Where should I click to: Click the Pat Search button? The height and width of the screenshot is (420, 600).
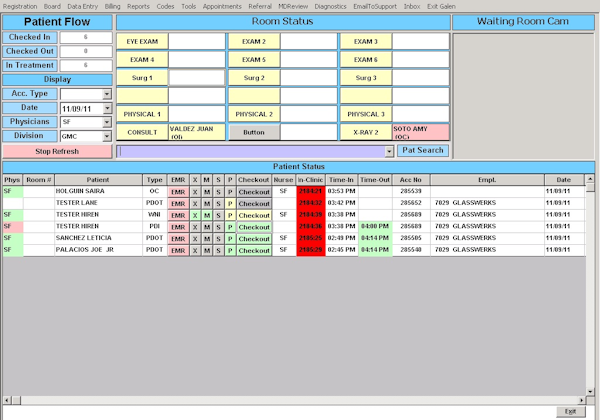[422, 151]
